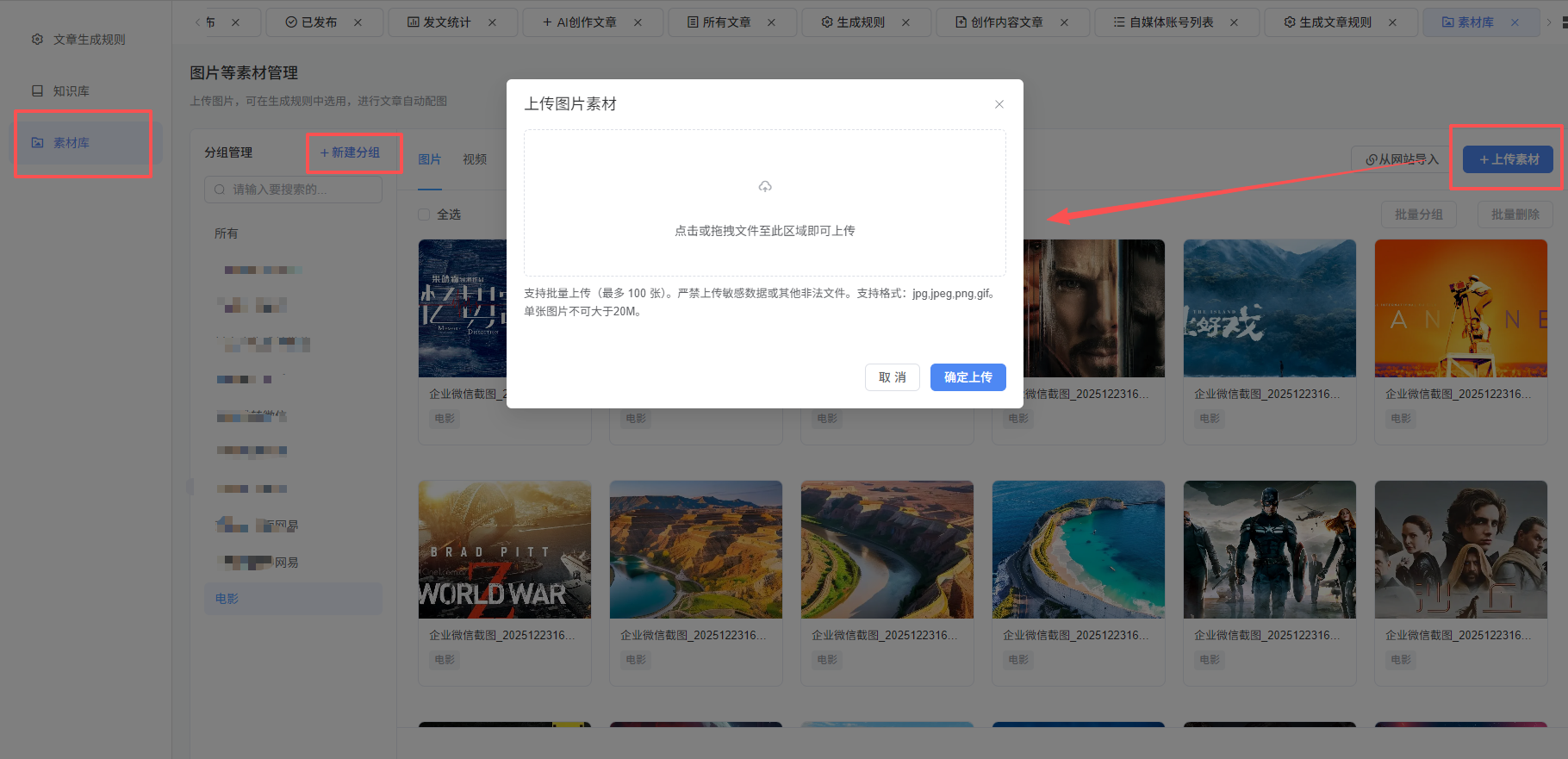Switch to the 视频 tab
This screenshot has width=1568, height=759.
coord(475,159)
